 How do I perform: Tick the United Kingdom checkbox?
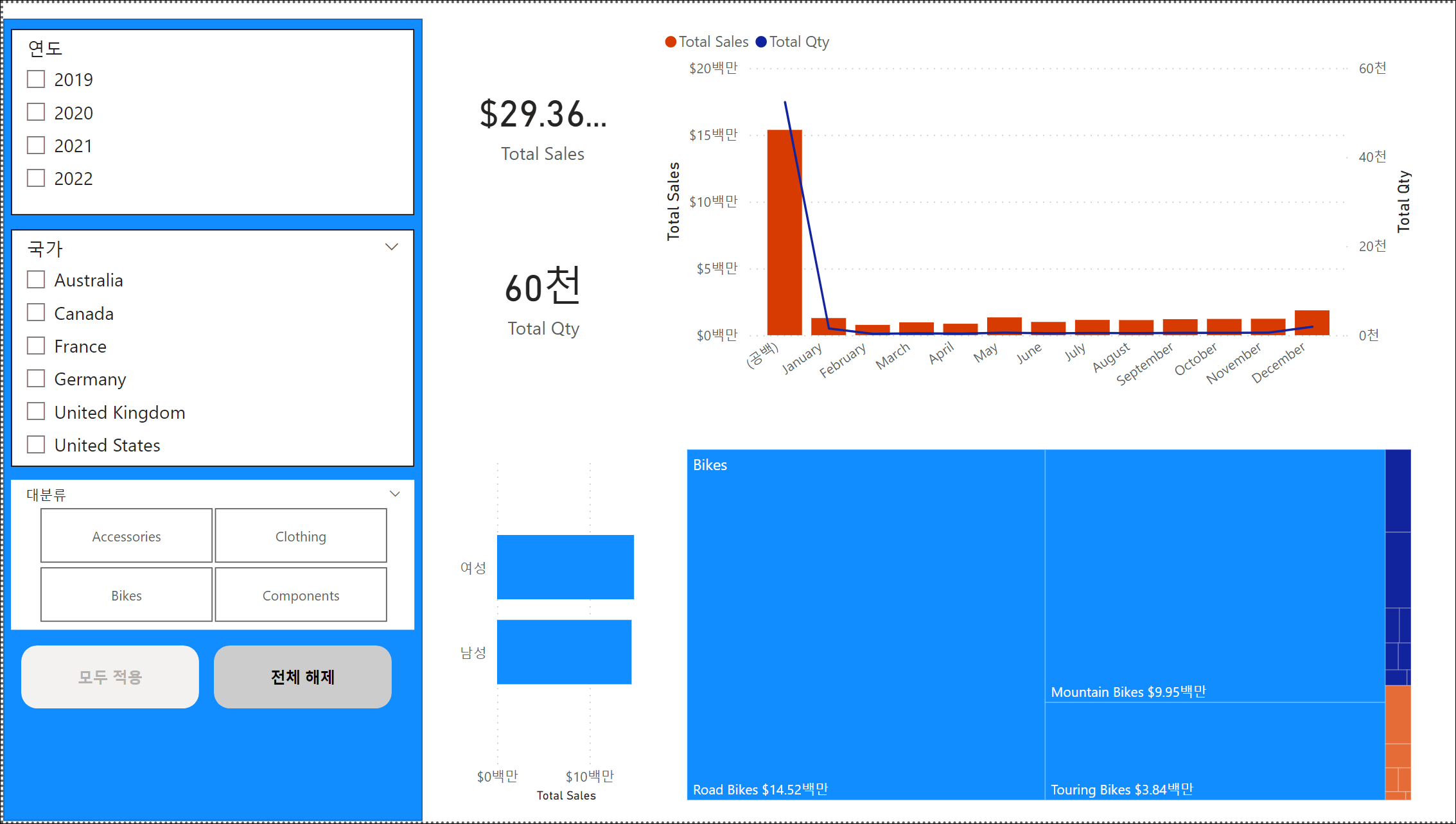36,412
